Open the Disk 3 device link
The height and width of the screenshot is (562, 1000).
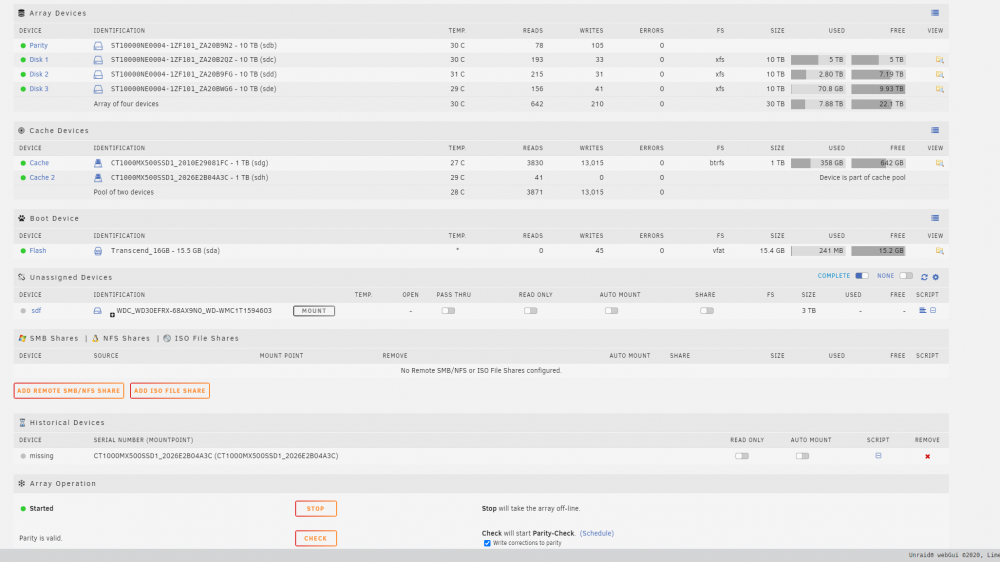[x=38, y=89]
